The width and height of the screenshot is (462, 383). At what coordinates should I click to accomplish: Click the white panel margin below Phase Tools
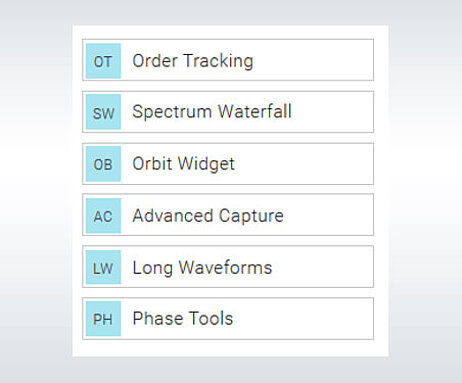point(230,348)
